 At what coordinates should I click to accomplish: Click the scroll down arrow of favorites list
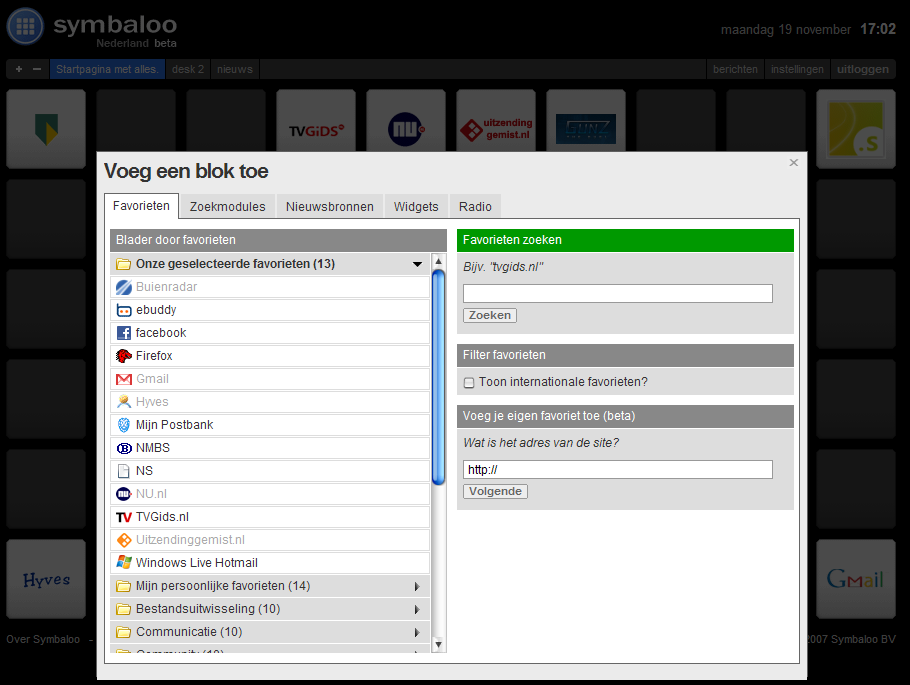tap(439, 644)
